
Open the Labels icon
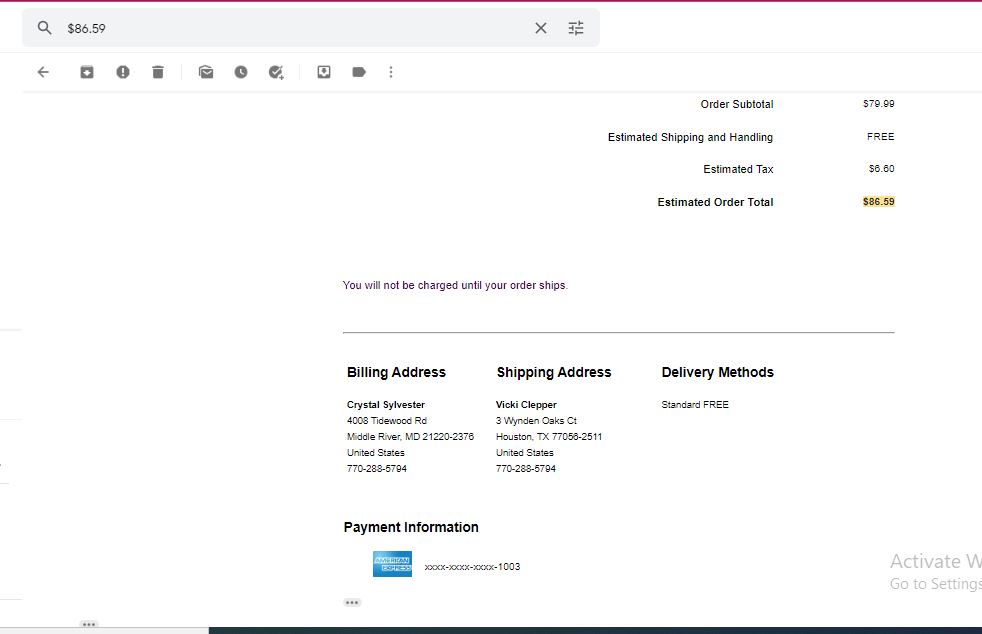click(x=359, y=72)
